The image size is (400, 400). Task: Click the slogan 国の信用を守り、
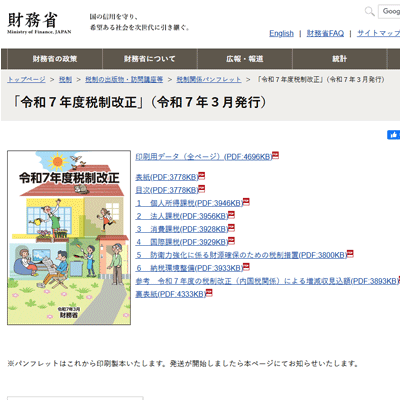click(114, 17)
